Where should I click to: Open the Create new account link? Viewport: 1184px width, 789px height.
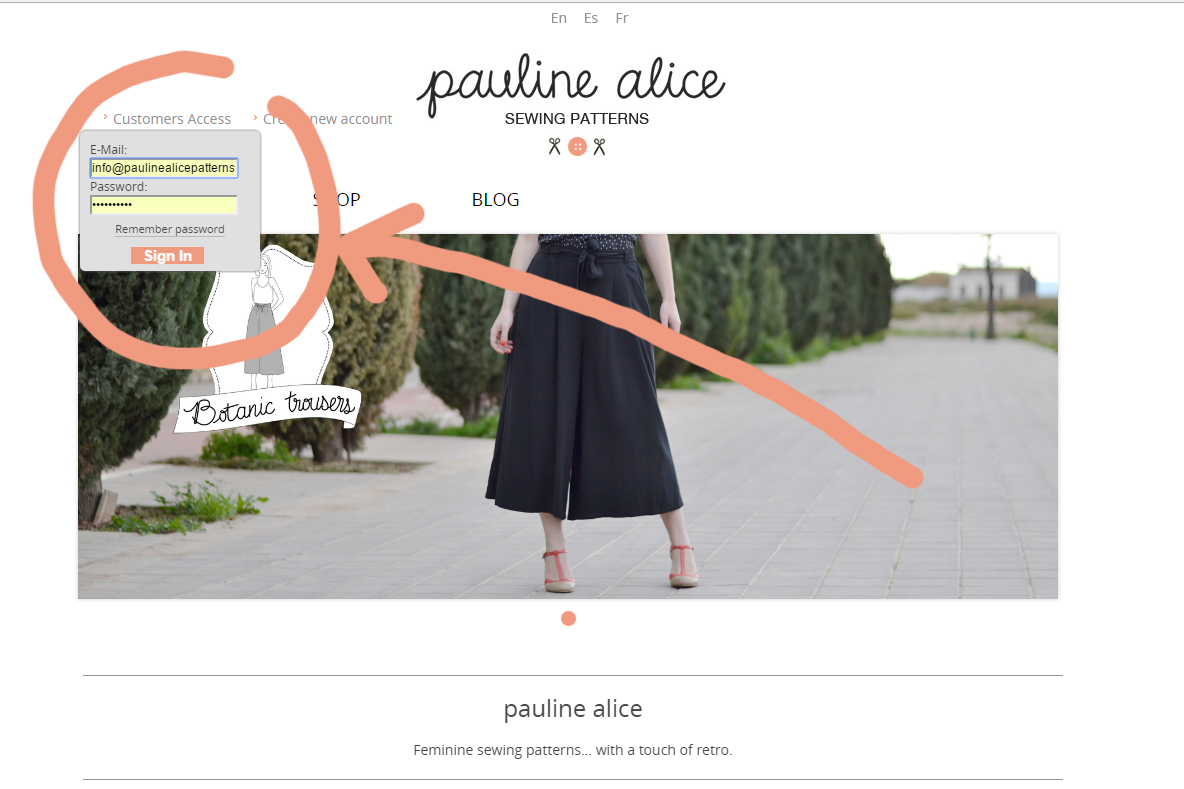click(327, 119)
